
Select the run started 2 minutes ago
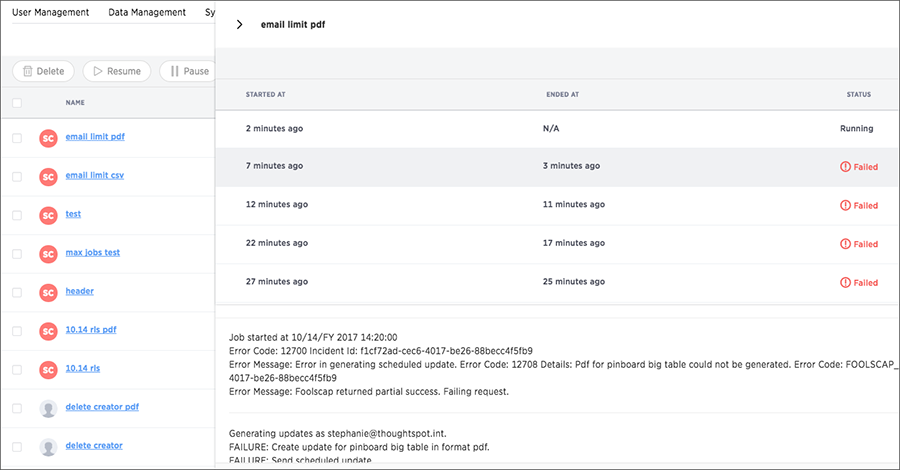tap(274, 129)
